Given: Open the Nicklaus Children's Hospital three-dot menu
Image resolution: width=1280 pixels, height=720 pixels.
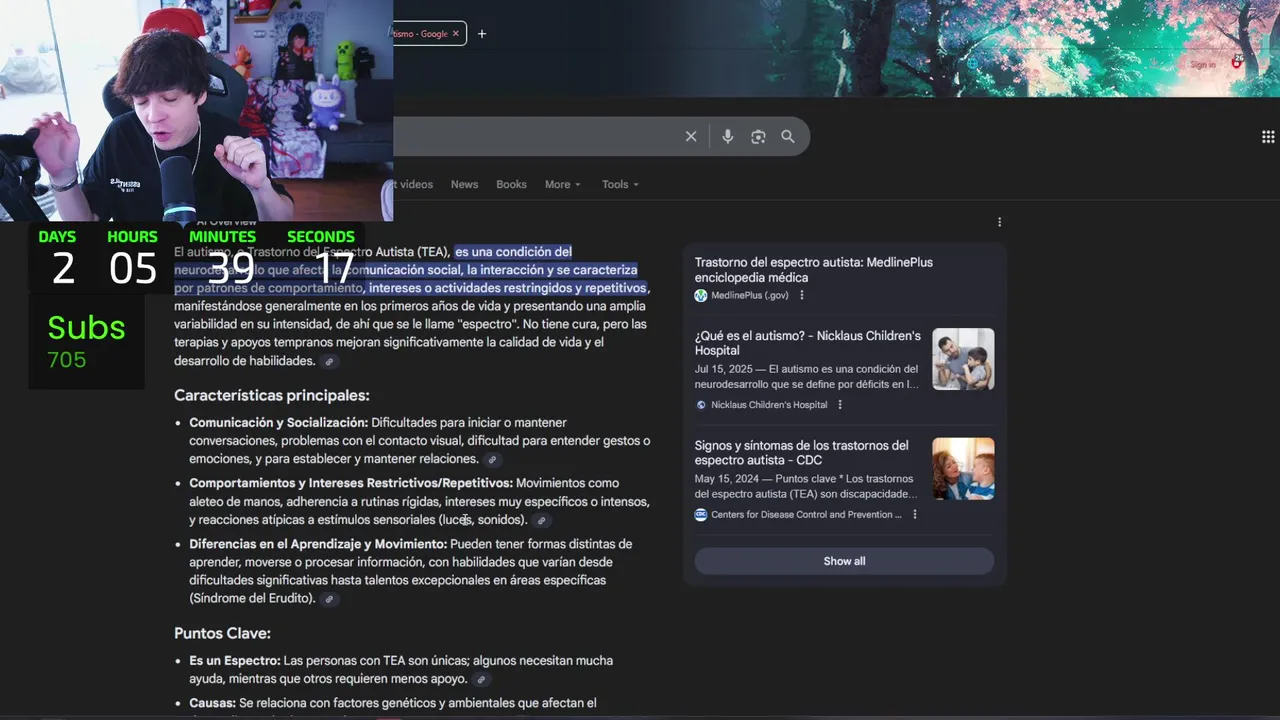Looking at the screenshot, I should coord(840,405).
